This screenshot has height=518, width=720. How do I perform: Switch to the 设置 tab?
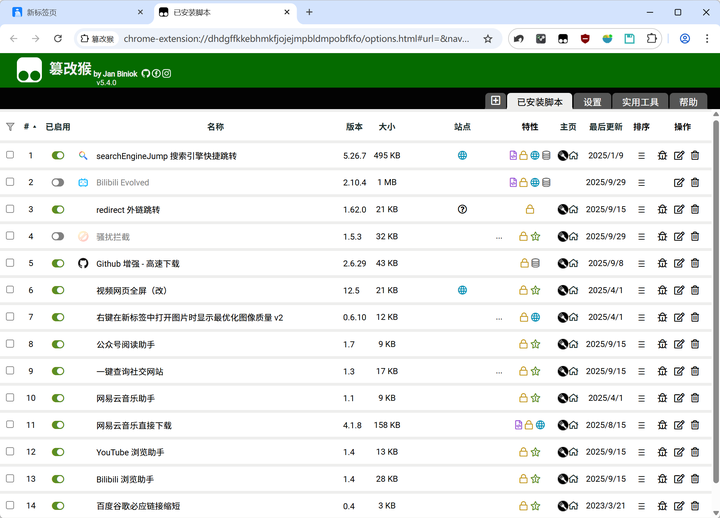[x=592, y=101]
